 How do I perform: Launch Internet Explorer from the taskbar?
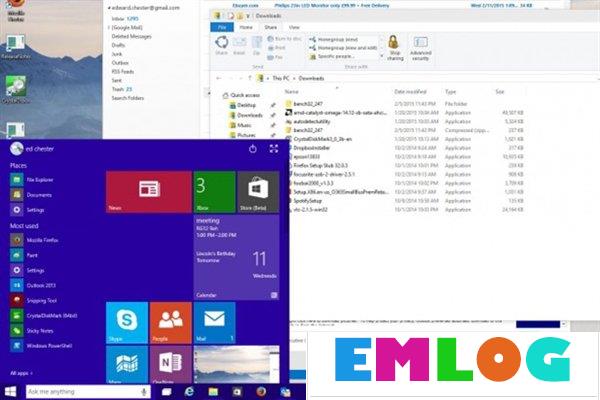pos(189,392)
